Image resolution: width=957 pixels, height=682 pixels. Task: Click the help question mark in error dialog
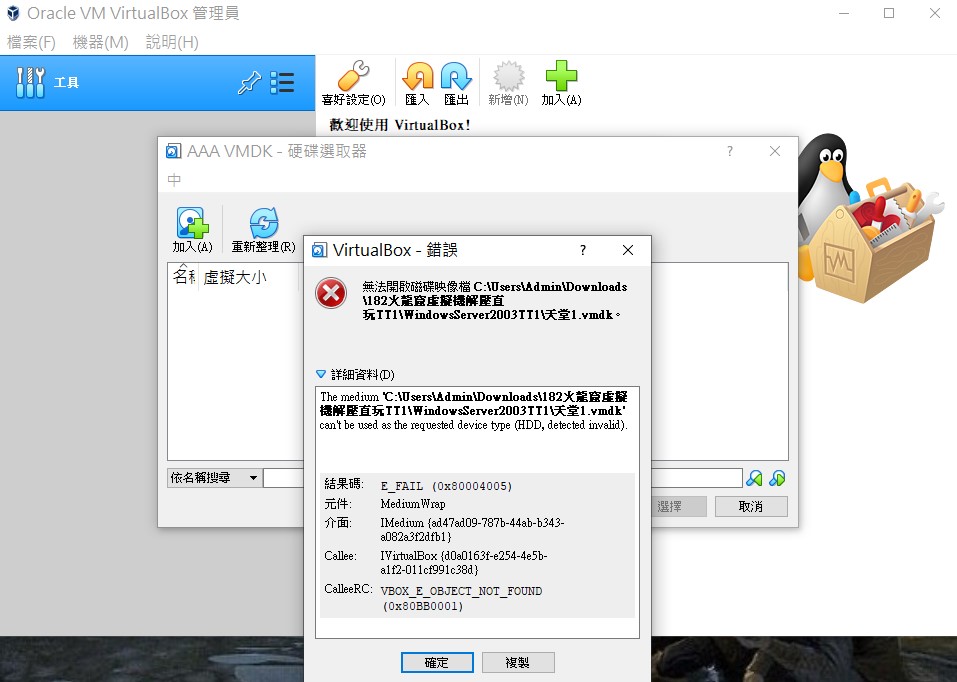(x=583, y=250)
